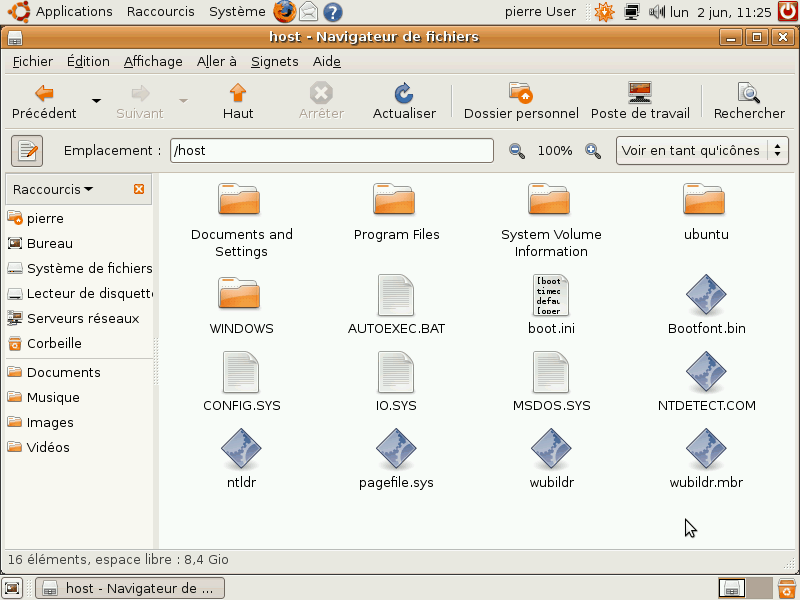Open Vidéos bookmark in the sidebar
This screenshot has width=800, height=600.
pos(79,447)
